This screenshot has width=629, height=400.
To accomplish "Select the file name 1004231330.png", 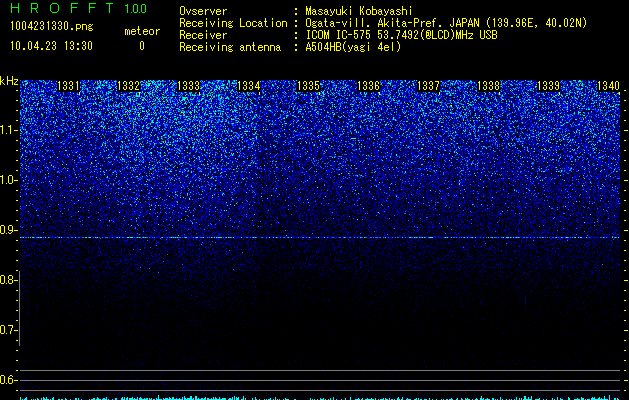I will pyautogui.click(x=51, y=26).
